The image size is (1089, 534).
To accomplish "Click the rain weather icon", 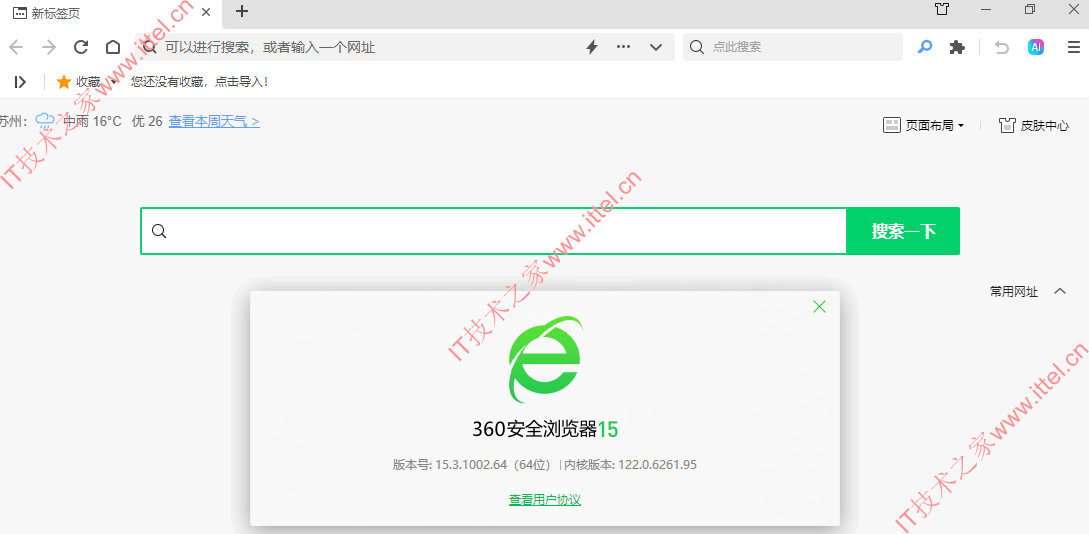I will pyautogui.click(x=45, y=122).
